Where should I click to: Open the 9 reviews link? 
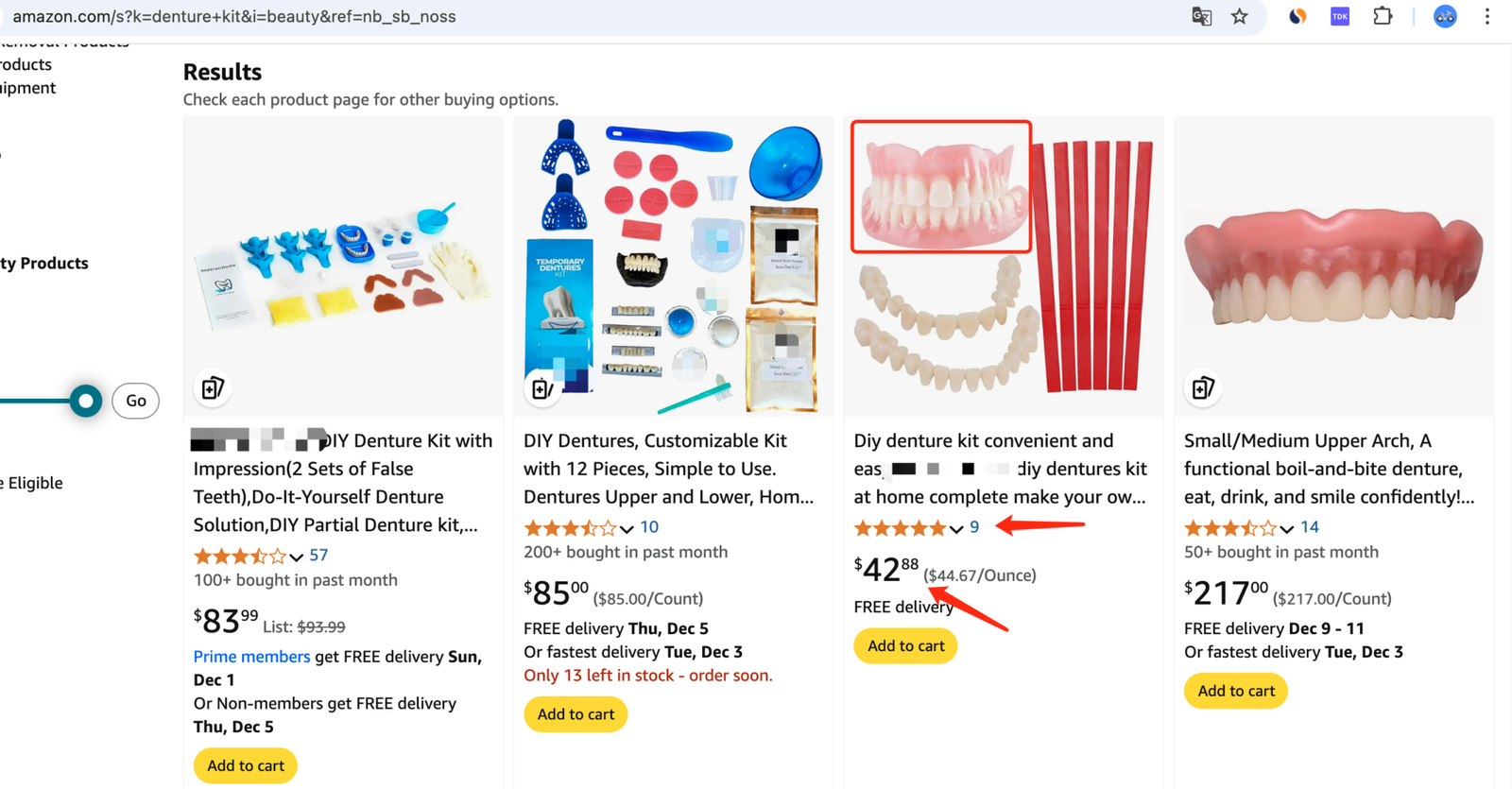point(974,527)
